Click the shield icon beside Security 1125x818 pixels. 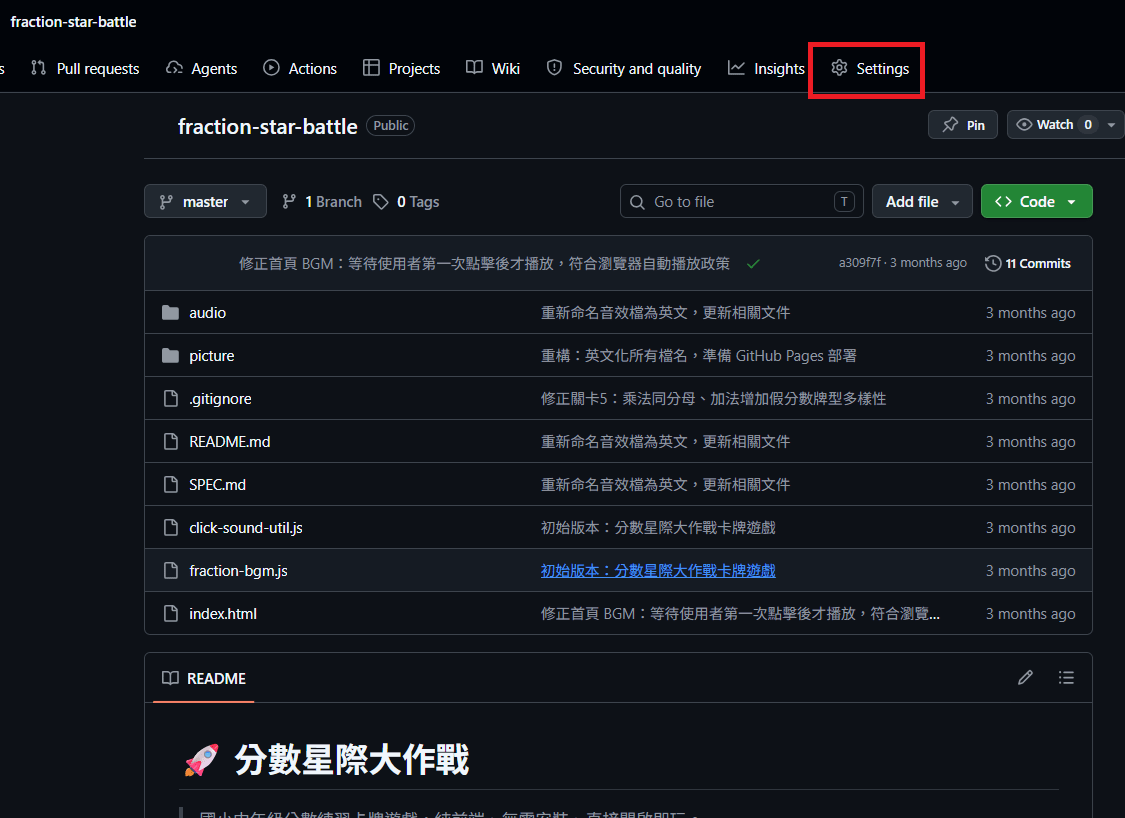coord(554,67)
